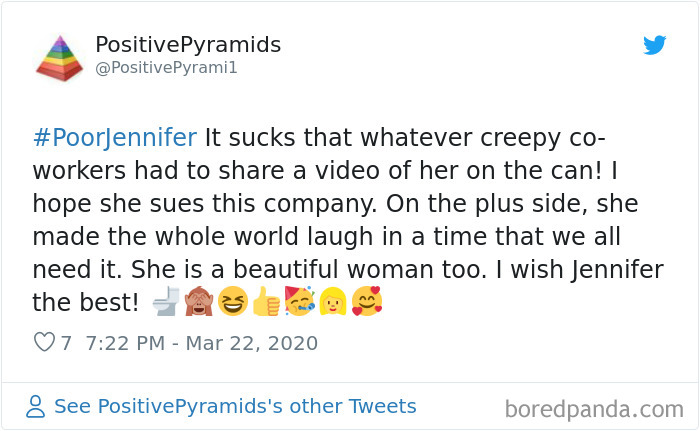Click the thumbs up emoji
Image resolution: width=700 pixels, height=431 pixels.
point(265,301)
